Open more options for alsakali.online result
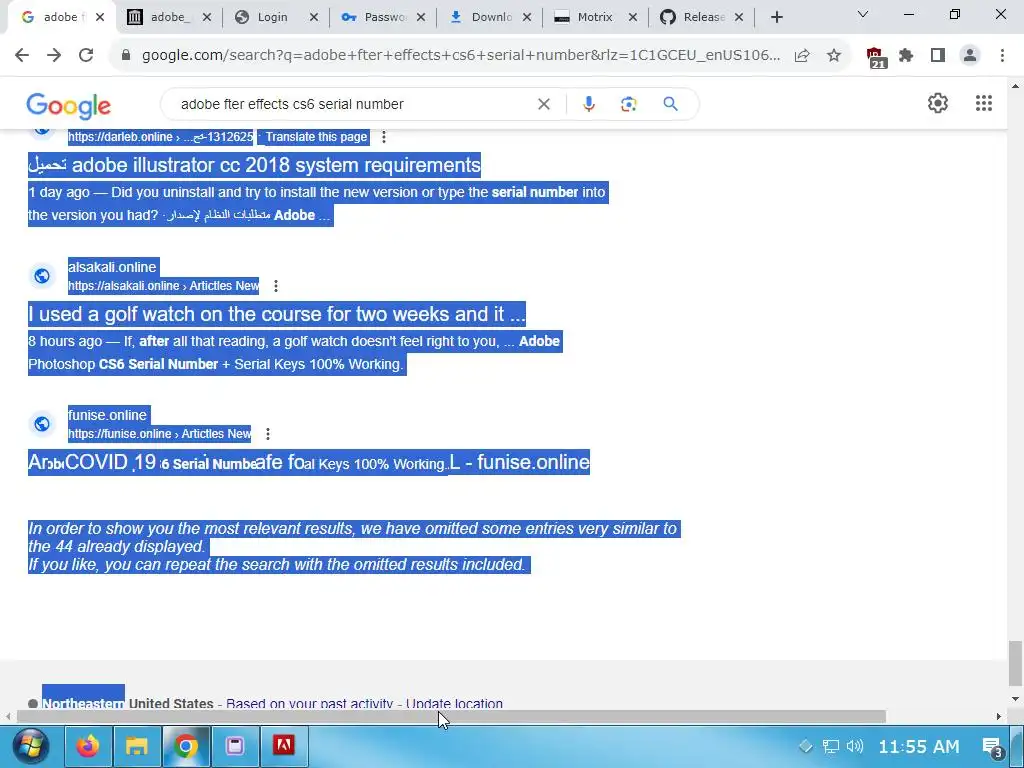 (x=276, y=286)
